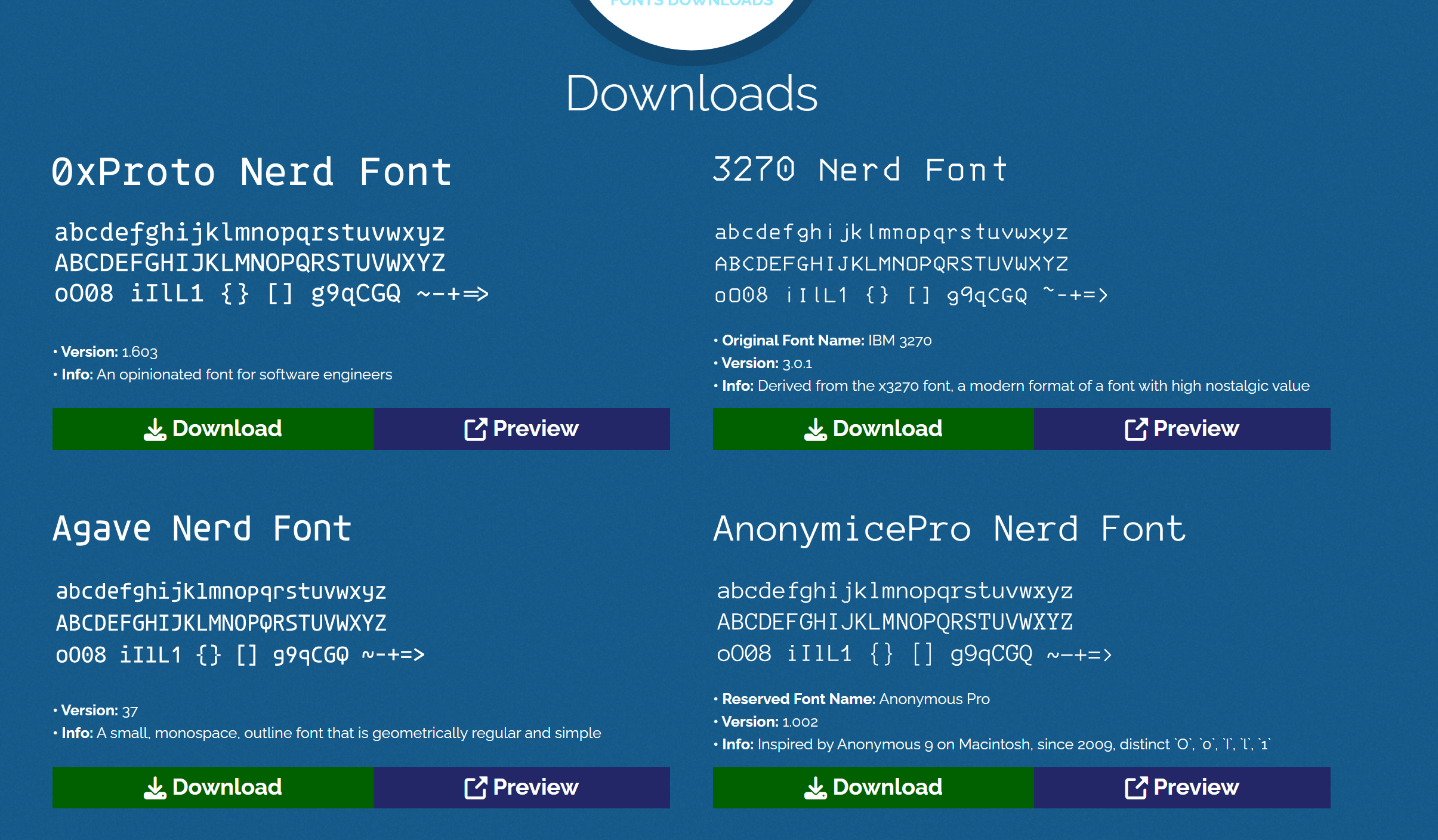Click the Agave Nerd Font title
Screen dimensions: 1438x840
(x=202, y=529)
